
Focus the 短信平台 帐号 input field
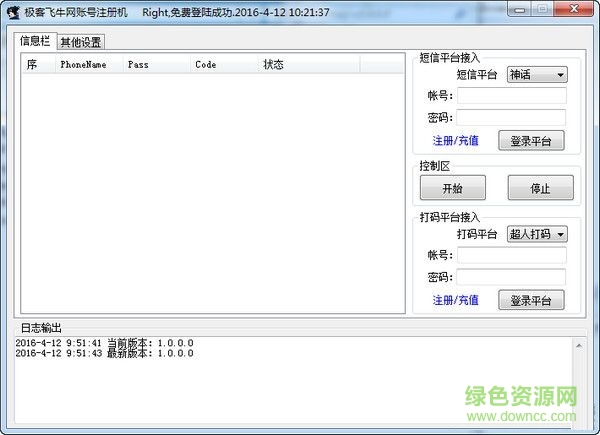tap(512, 95)
